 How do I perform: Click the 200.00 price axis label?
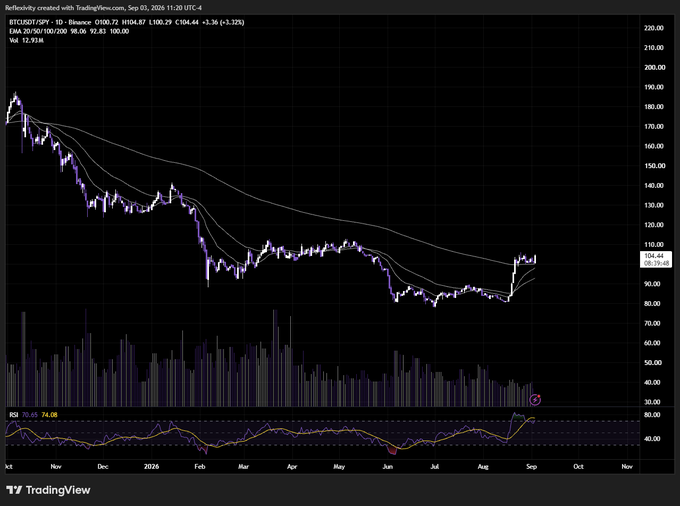pyautogui.click(x=655, y=67)
